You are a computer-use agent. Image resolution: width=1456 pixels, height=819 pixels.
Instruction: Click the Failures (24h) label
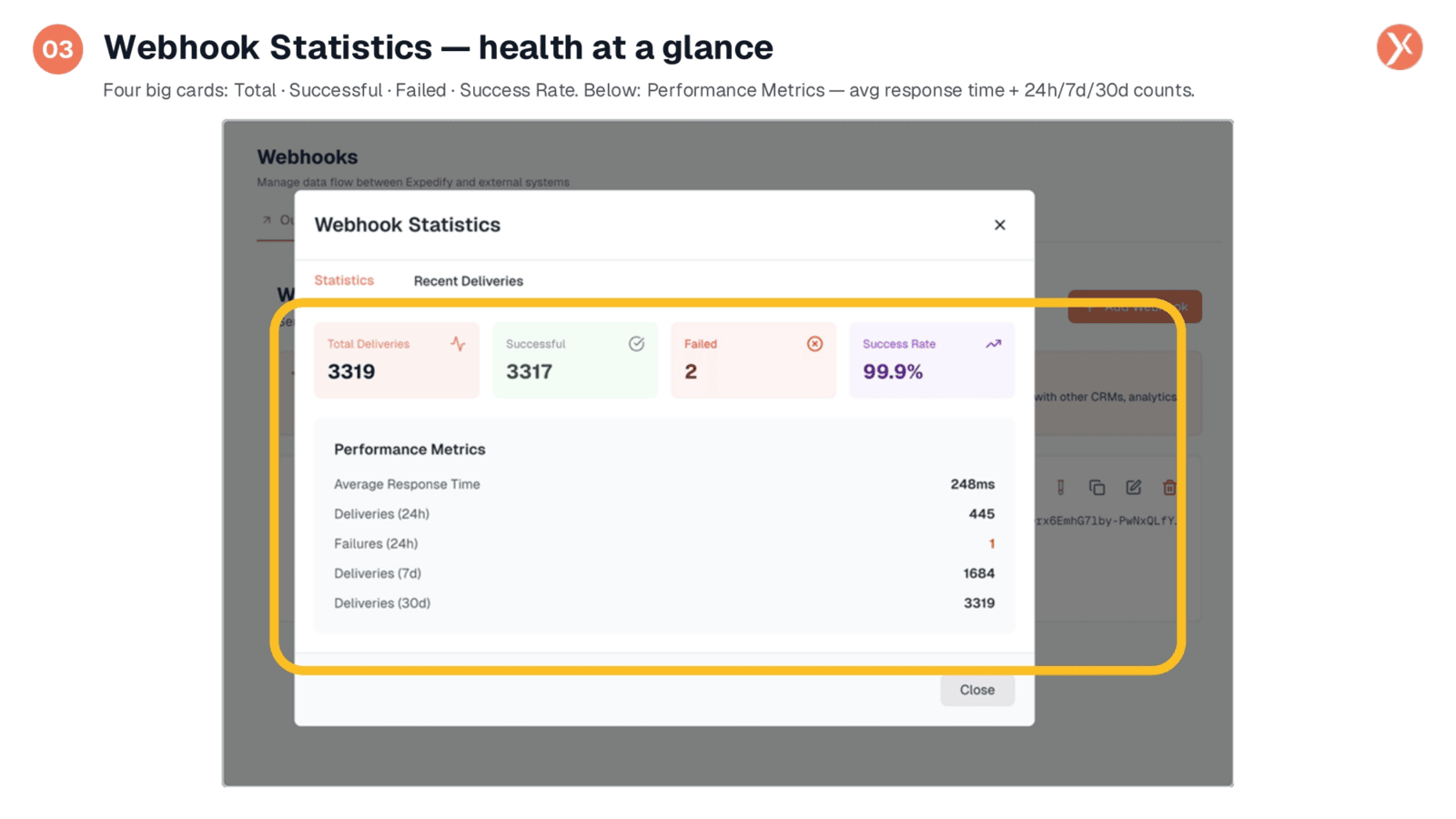[376, 544]
